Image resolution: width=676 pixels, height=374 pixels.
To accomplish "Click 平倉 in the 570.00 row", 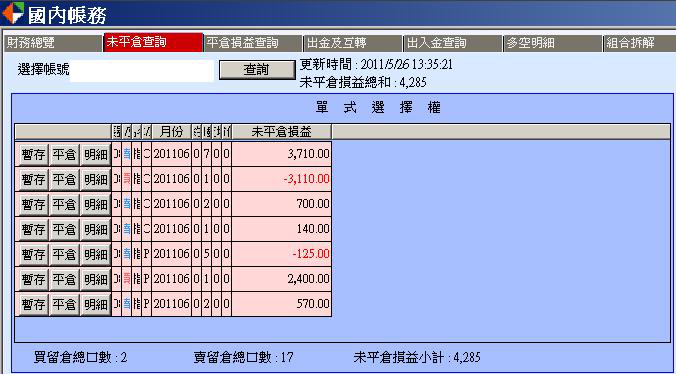I will tap(64, 304).
